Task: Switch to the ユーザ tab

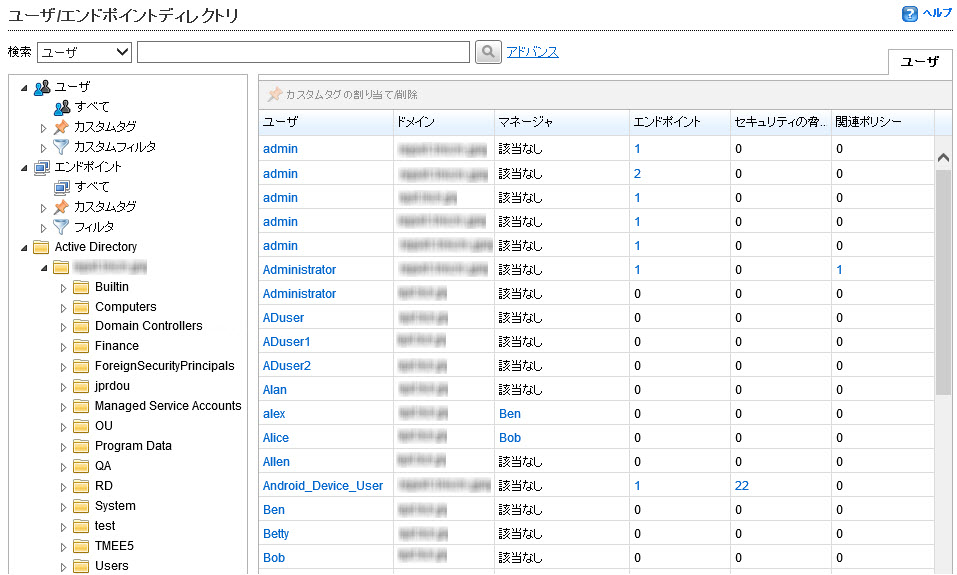Action: coord(919,61)
